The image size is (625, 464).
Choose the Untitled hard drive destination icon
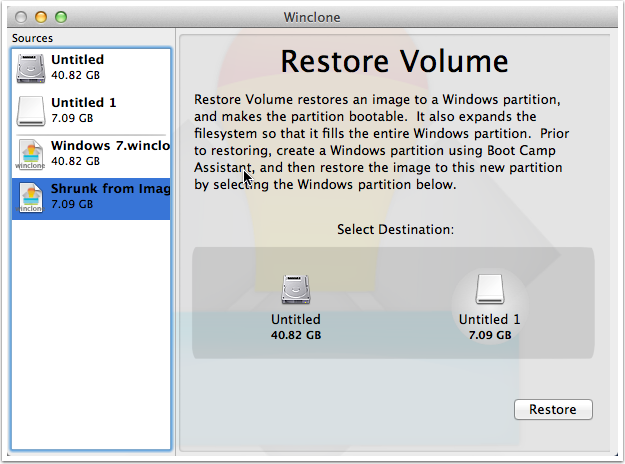coord(296,289)
